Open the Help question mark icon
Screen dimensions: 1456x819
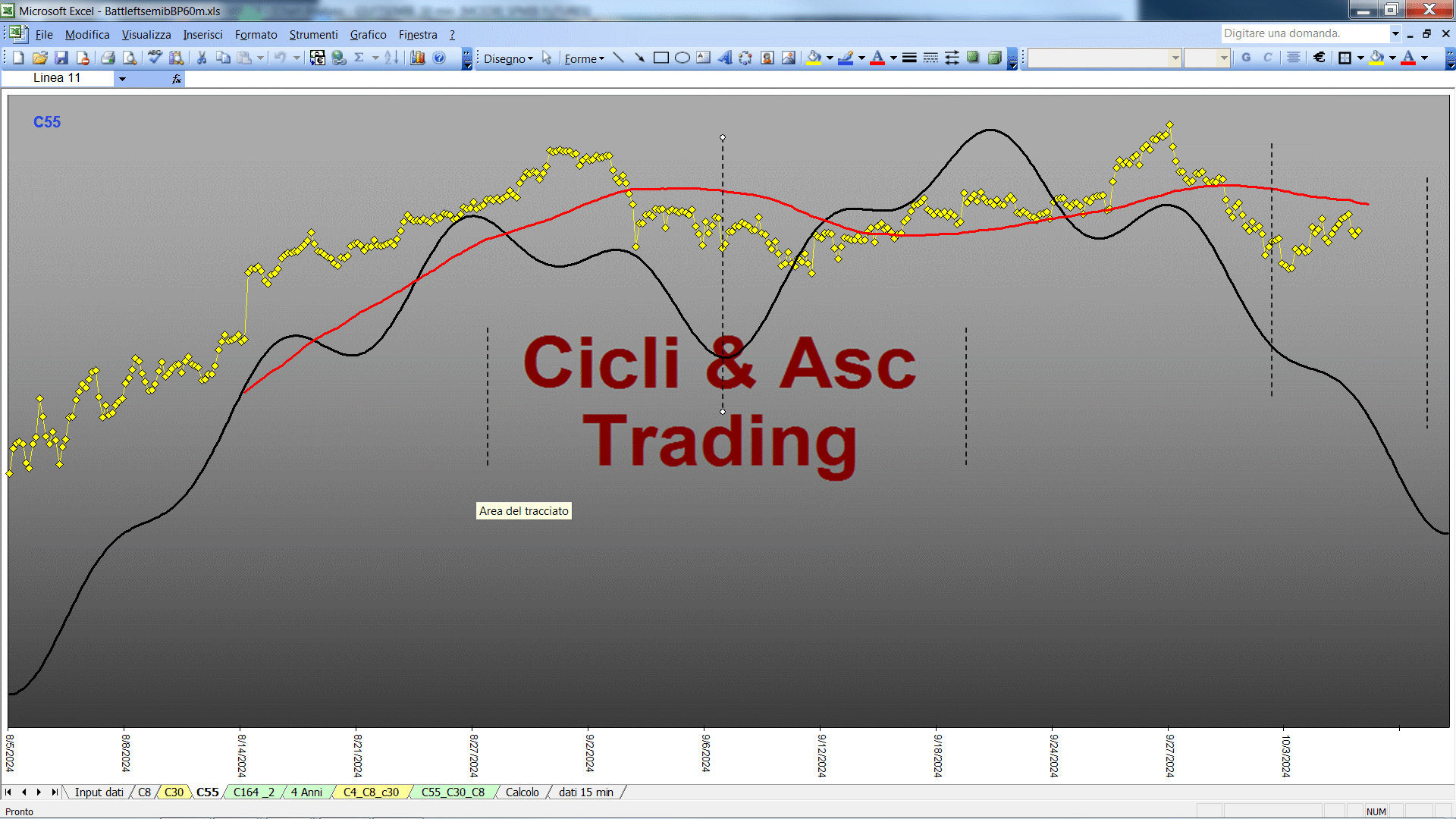pos(439,58)
